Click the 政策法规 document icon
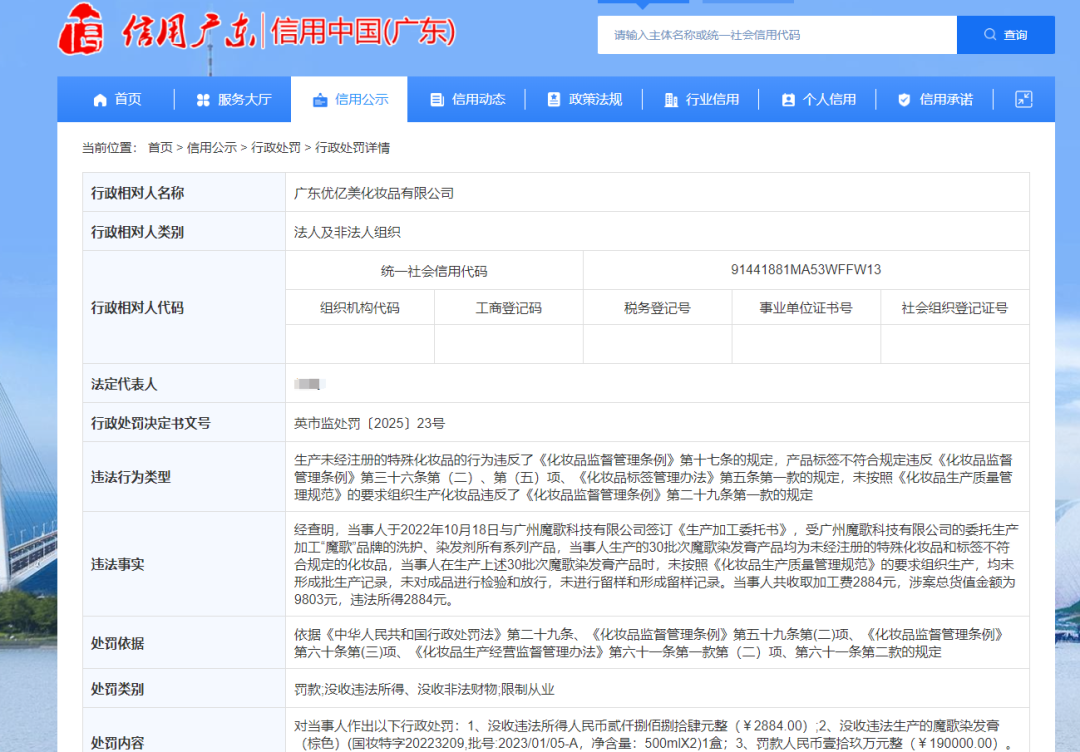The width and height of the screenshot is (1080, 752). tap(554, 100)
